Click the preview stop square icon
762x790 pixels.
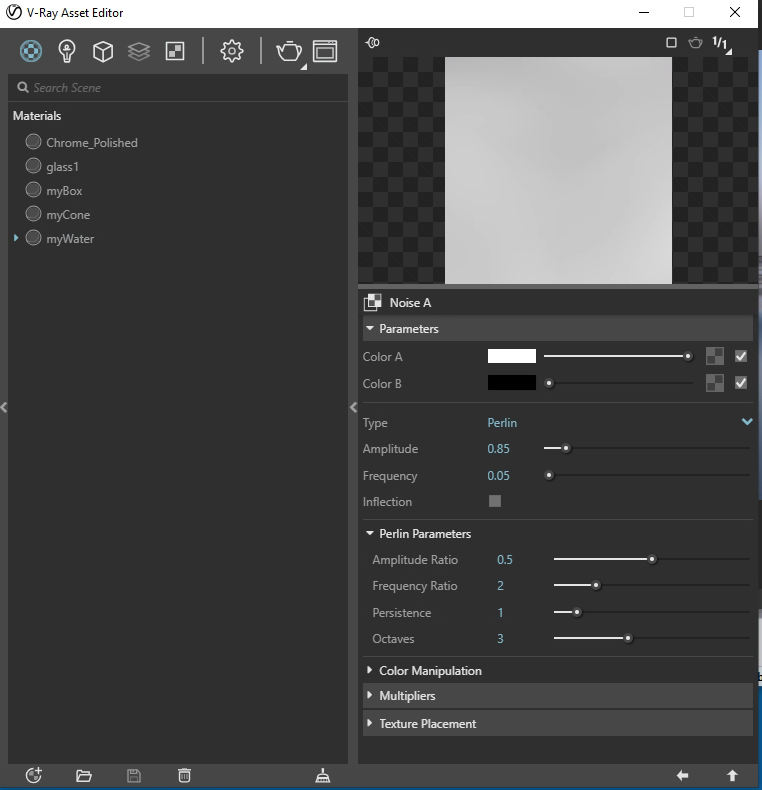click(x=671, y=42)
